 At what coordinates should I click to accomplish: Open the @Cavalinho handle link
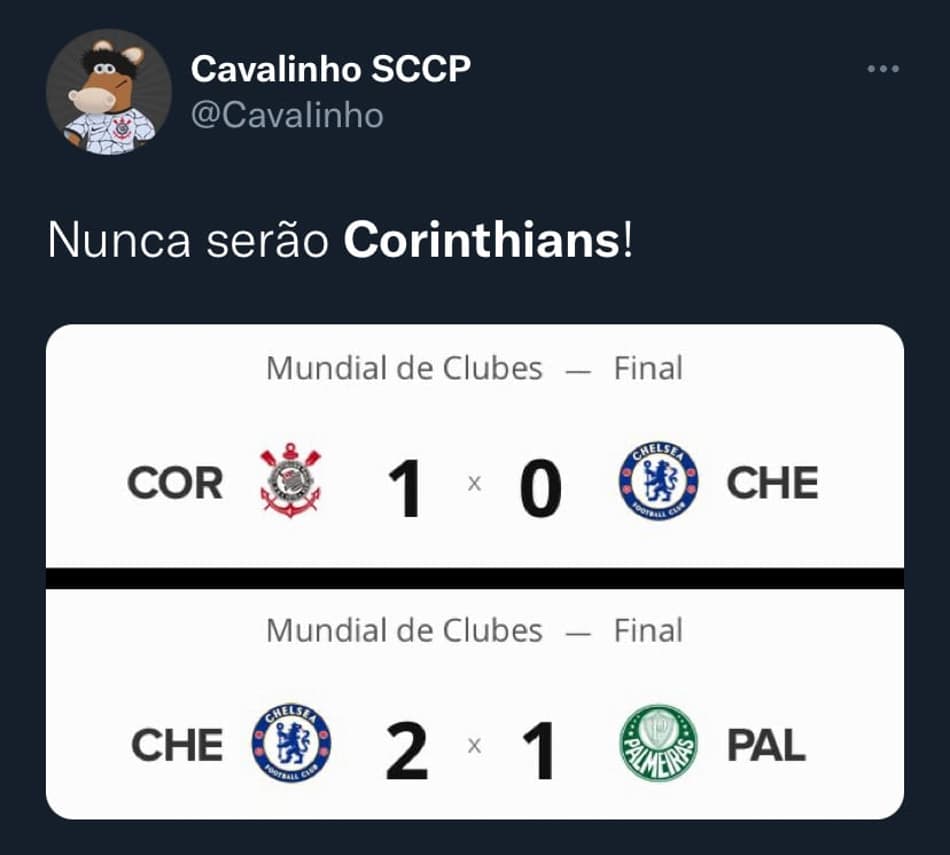pos(287,115)
